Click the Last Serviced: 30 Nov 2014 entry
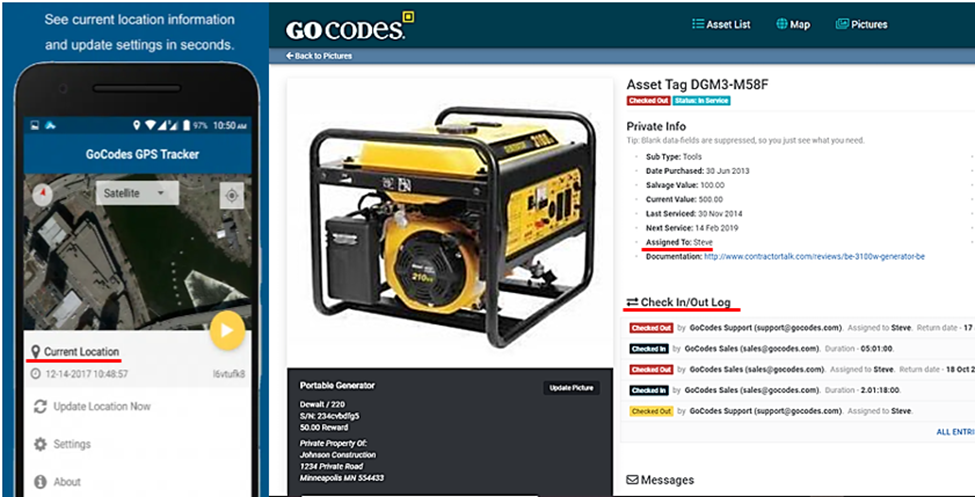975x497 pixels. (x=696, y=213)
